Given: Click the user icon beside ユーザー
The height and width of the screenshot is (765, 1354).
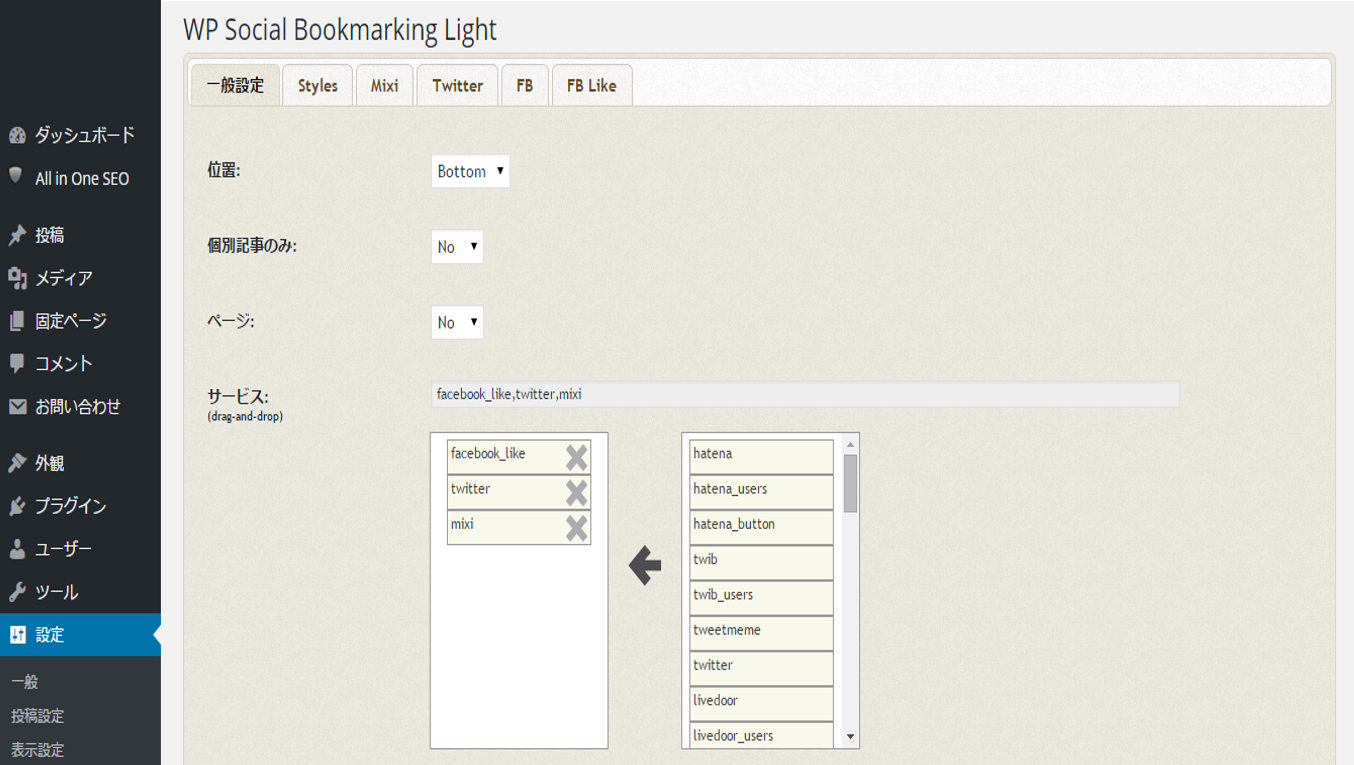Looking at the screenshot, I should pos(17,549).
